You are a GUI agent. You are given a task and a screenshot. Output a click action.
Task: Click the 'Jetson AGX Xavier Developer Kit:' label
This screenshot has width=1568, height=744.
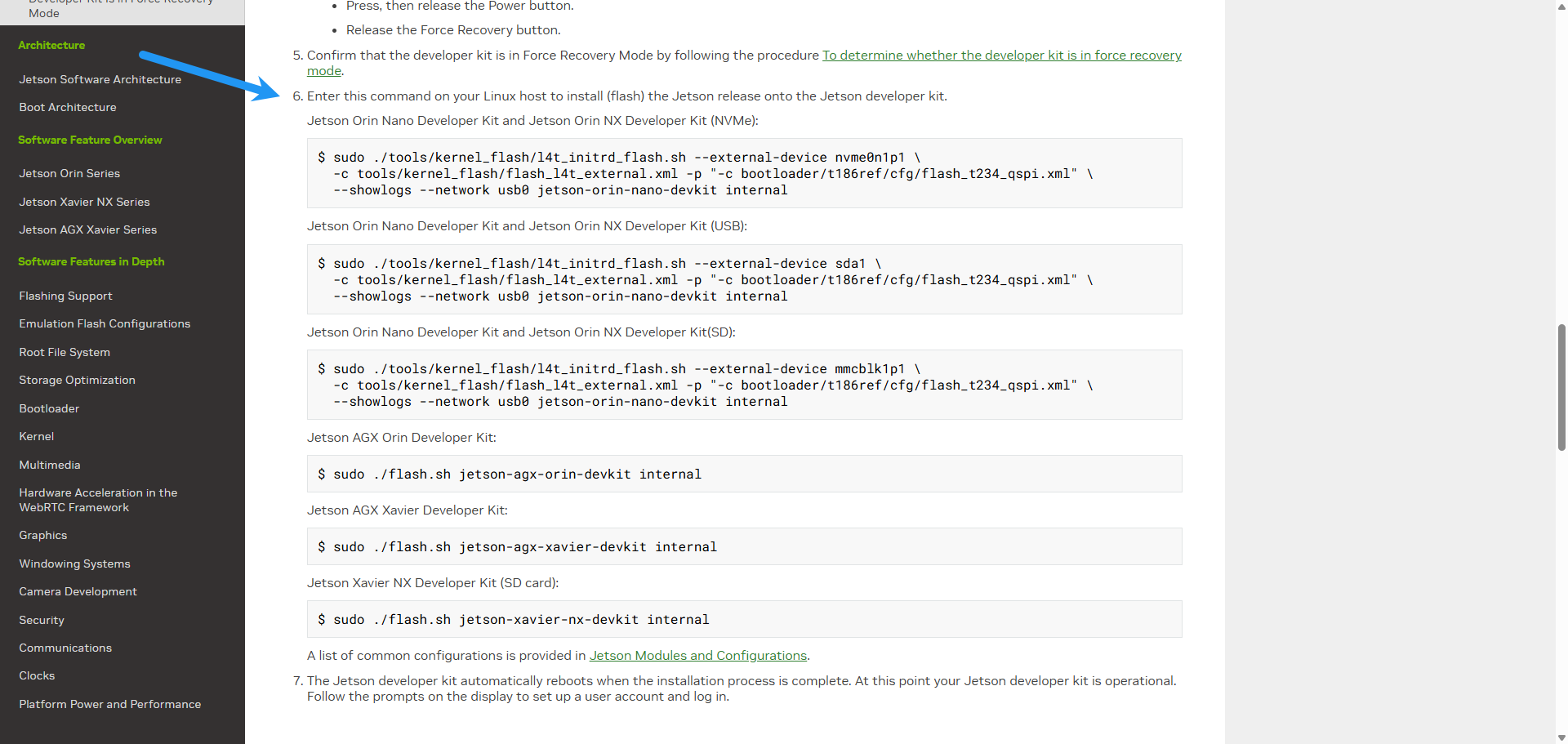click(x=408, y=510)
